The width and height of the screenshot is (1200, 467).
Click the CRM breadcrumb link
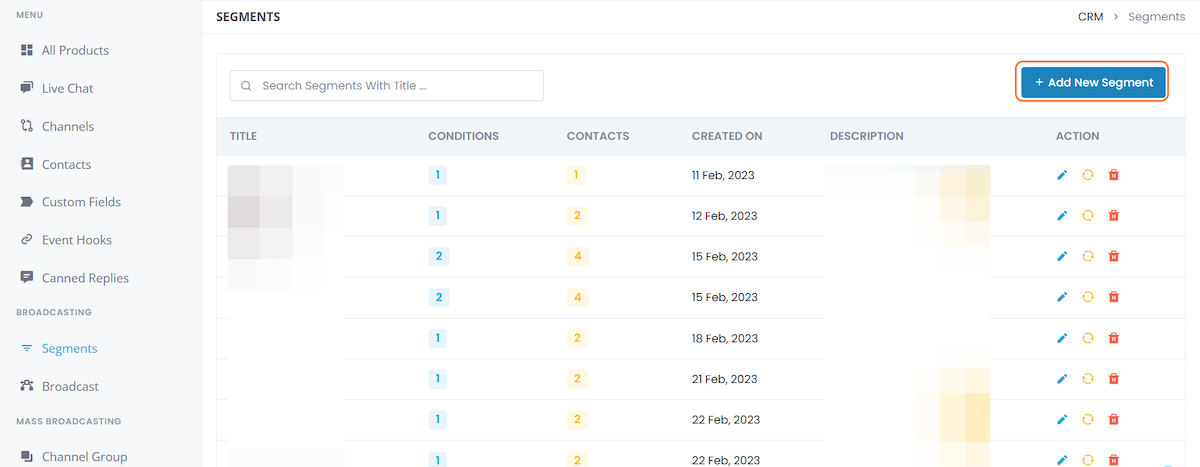point(1091,17)
